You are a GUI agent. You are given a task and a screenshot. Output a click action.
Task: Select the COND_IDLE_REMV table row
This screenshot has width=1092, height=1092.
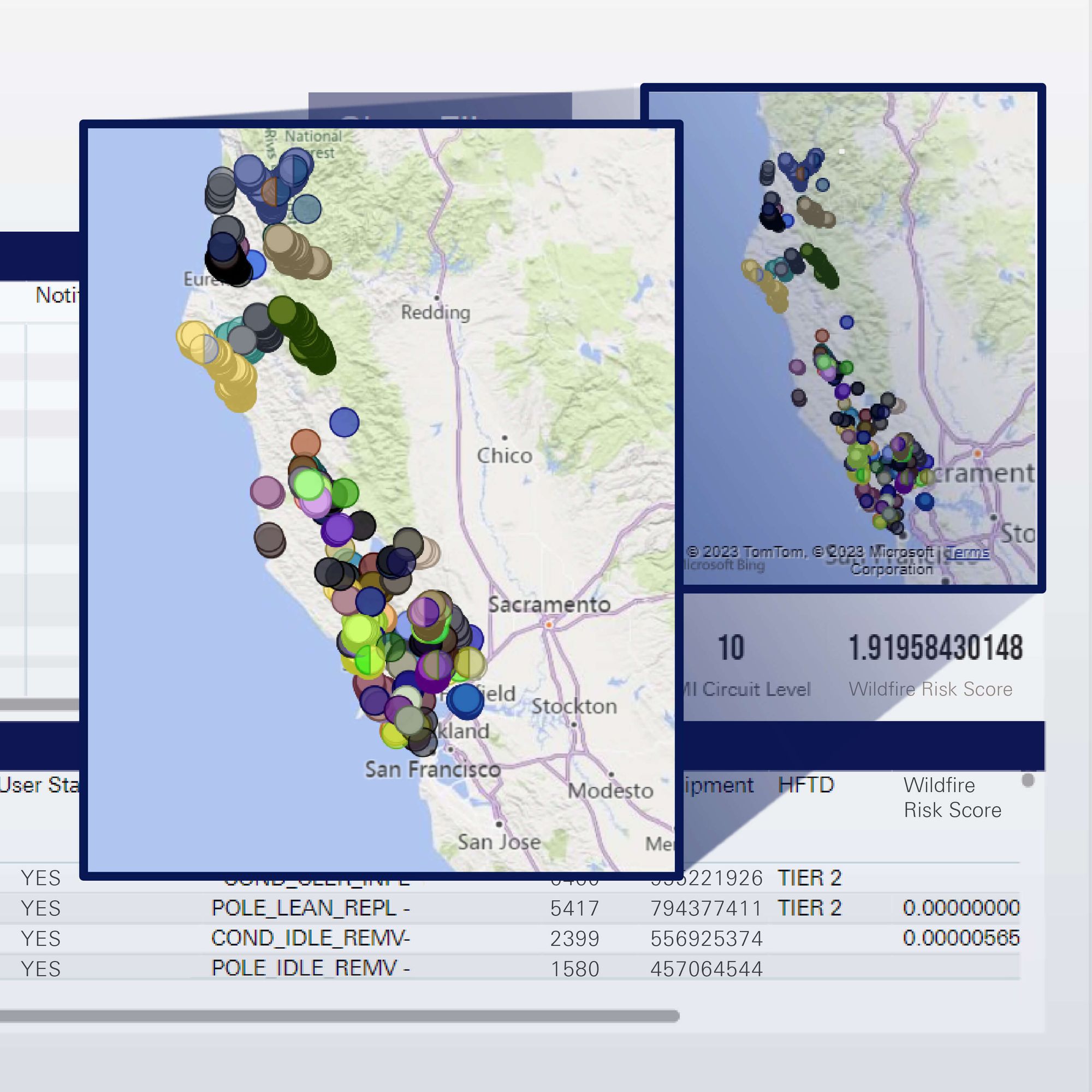(310, 938)
